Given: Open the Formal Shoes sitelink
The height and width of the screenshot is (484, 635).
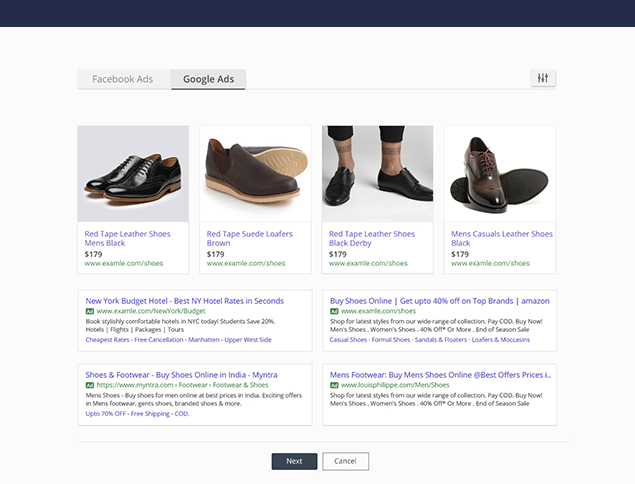Looking at the screenshot, I should [391, 340].
